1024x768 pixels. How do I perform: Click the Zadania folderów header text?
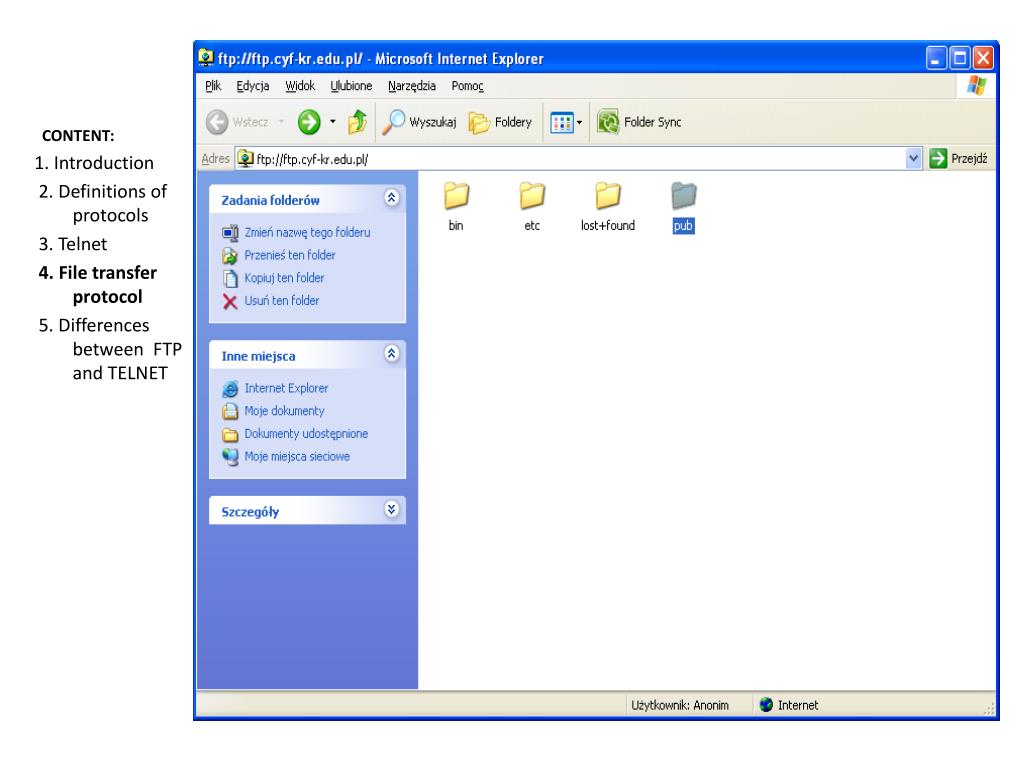click(x=270, y=200)
